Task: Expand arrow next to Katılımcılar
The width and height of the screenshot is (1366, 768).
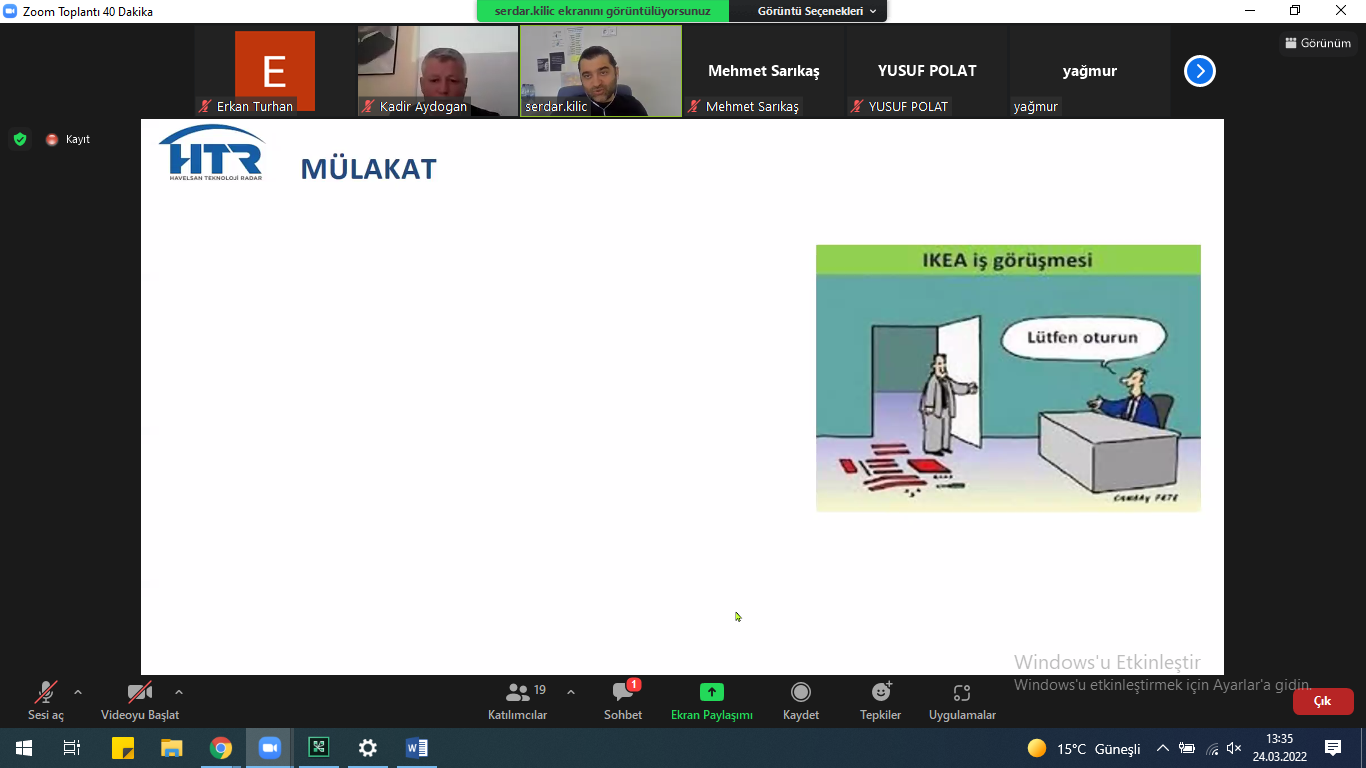Action: (x=571, y=692)
